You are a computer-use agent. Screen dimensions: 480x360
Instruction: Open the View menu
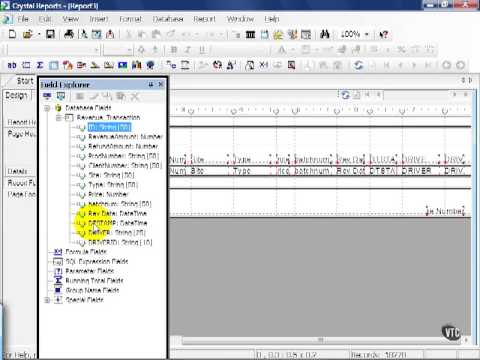click(x=71, y=19)
